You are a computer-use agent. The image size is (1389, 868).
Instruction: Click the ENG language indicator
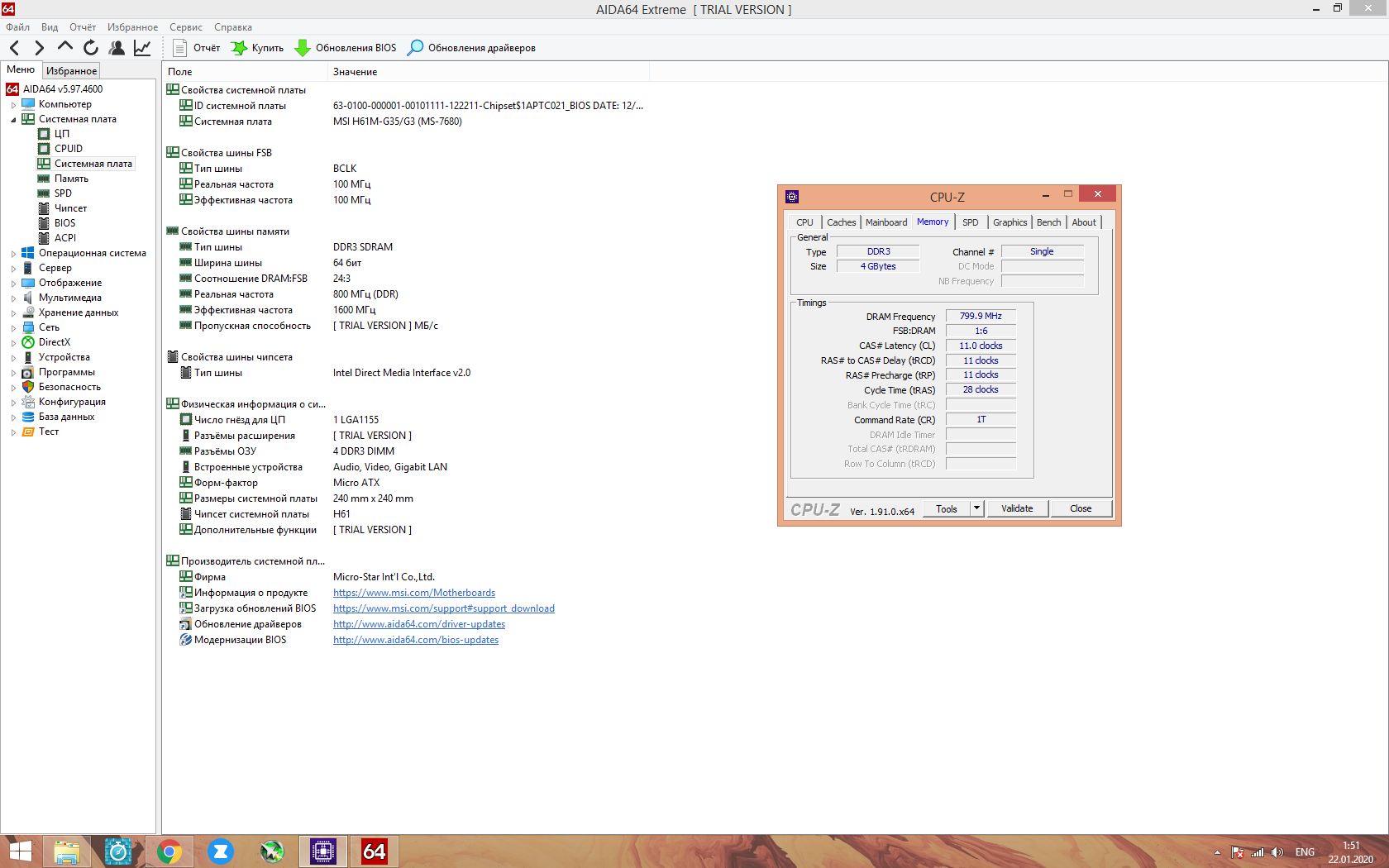[x=1305, y=852]
